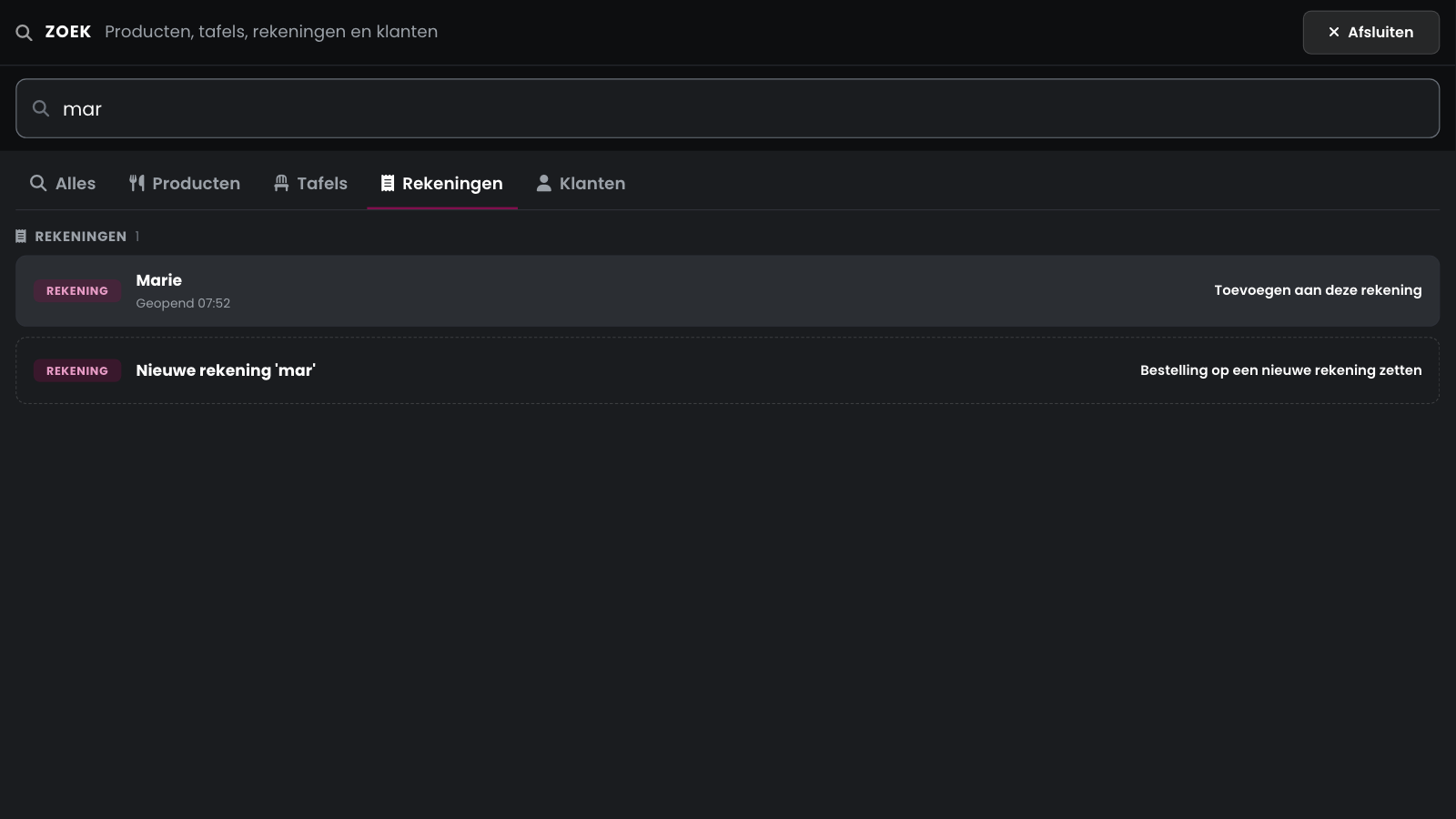Click REKENING badge on Nieuwe rekening row
This screenshot has height=819, width=1456.
(x=77, y=371)
